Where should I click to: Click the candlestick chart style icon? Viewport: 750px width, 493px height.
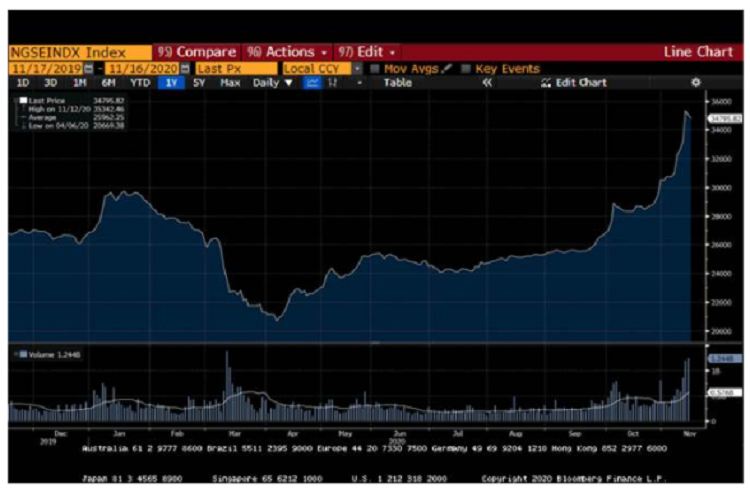(329, 83)
